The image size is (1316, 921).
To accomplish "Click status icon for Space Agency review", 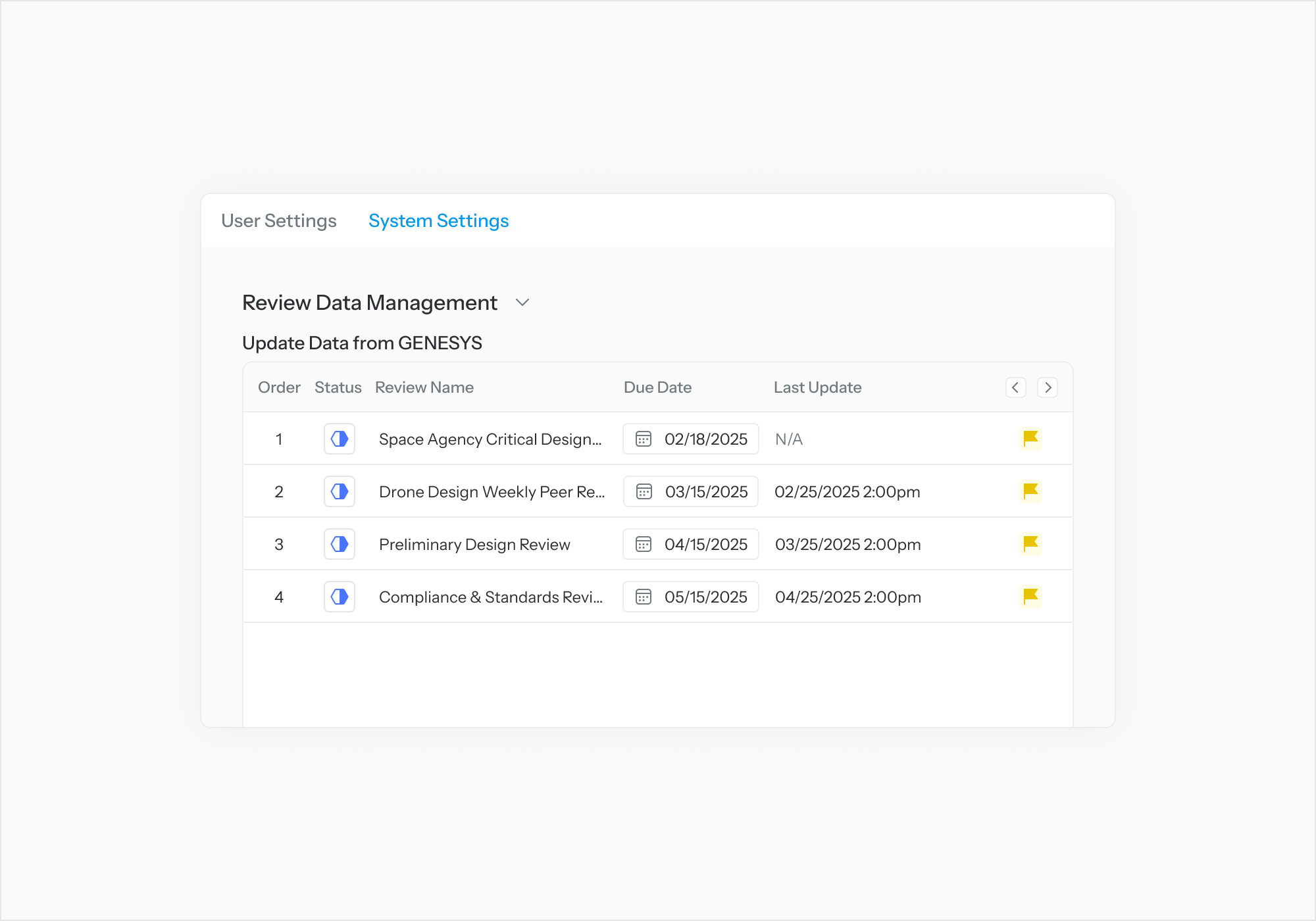I will click(340, 439).
